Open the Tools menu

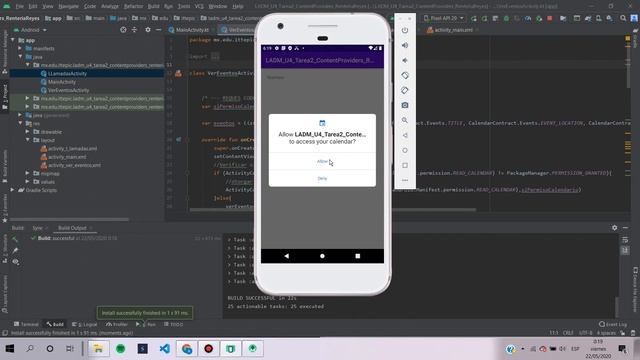coord(184,7)
